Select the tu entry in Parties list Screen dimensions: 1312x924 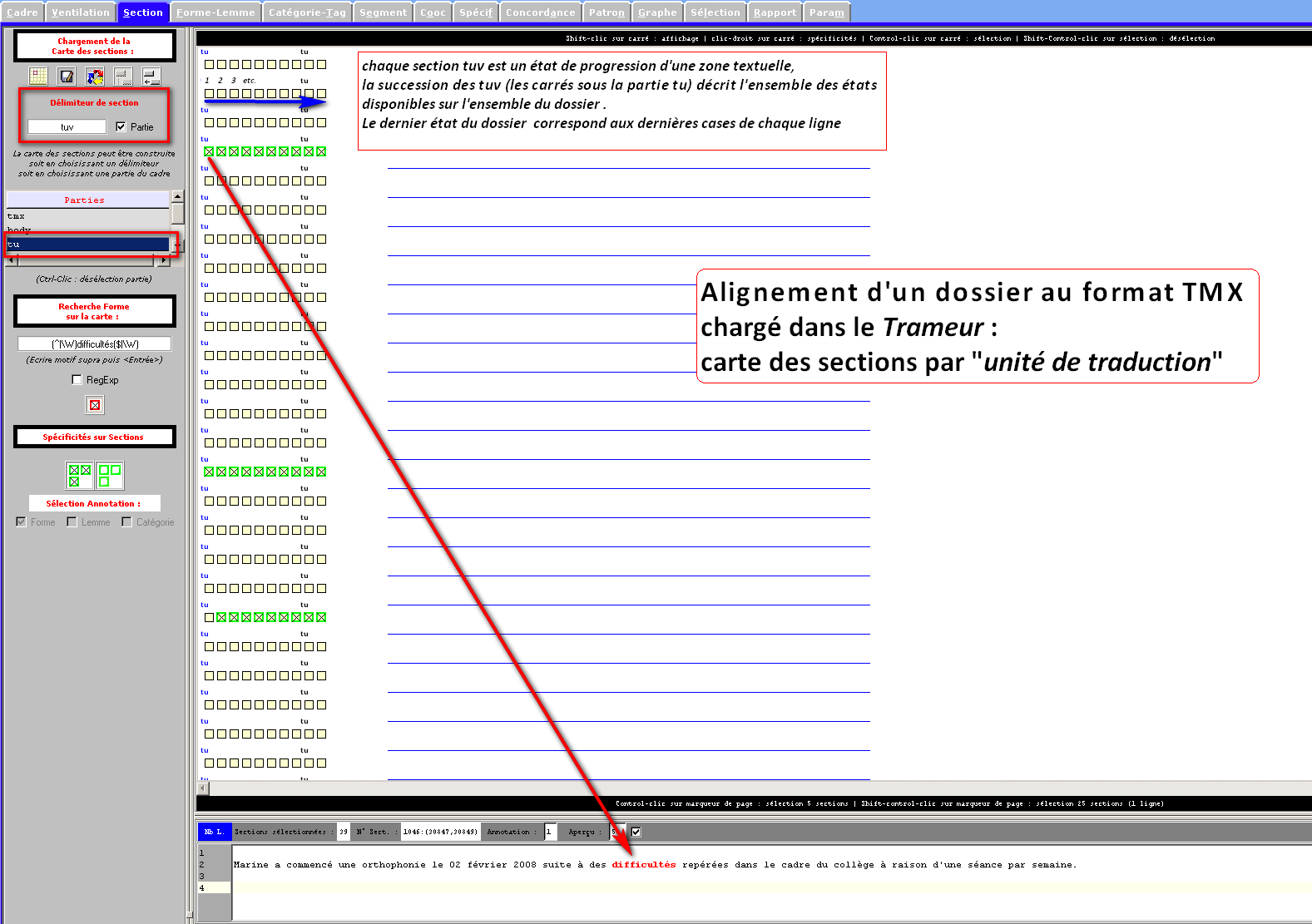tap(87, 245)
